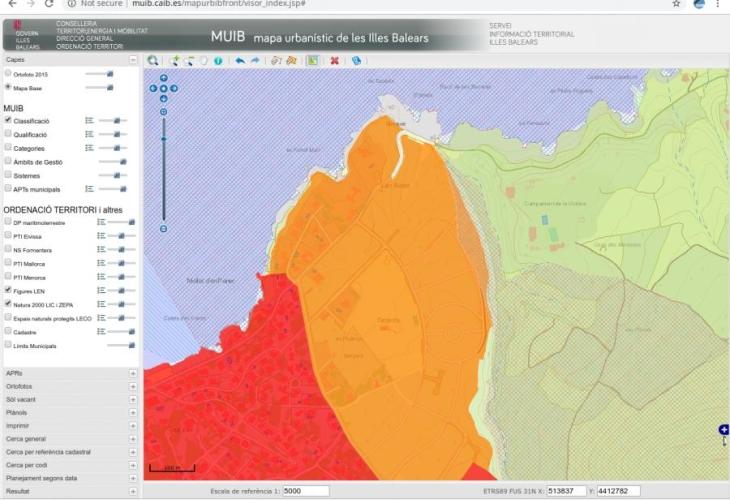Open Cerca per referència cadastral panel
Image resolution: width=730 pixels, height=500 pixels.
pyautogui.click(x=133, y=451)
